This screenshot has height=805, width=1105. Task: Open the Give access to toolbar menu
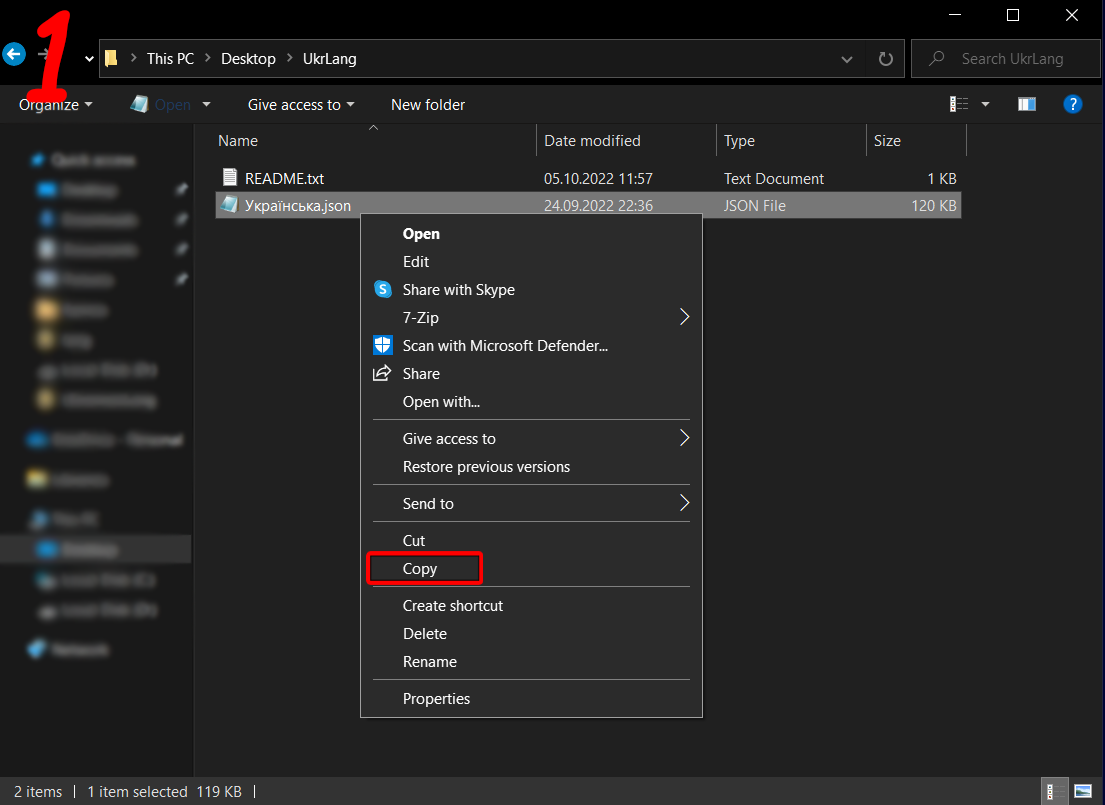click(300, 105)
